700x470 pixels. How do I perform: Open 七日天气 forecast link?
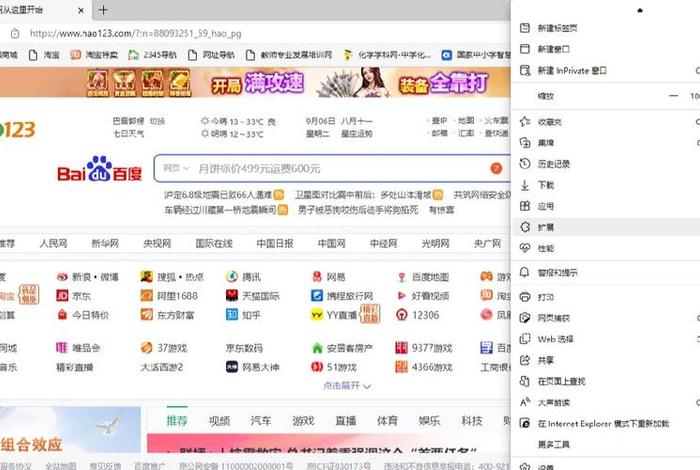click(129, 133)
